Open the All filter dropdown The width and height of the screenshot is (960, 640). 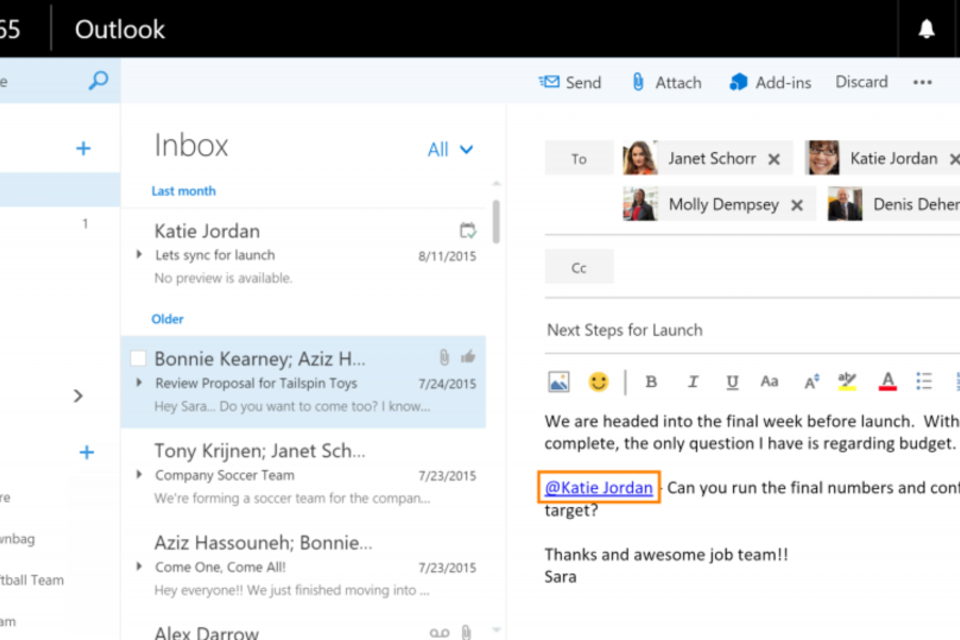[450, 149]
